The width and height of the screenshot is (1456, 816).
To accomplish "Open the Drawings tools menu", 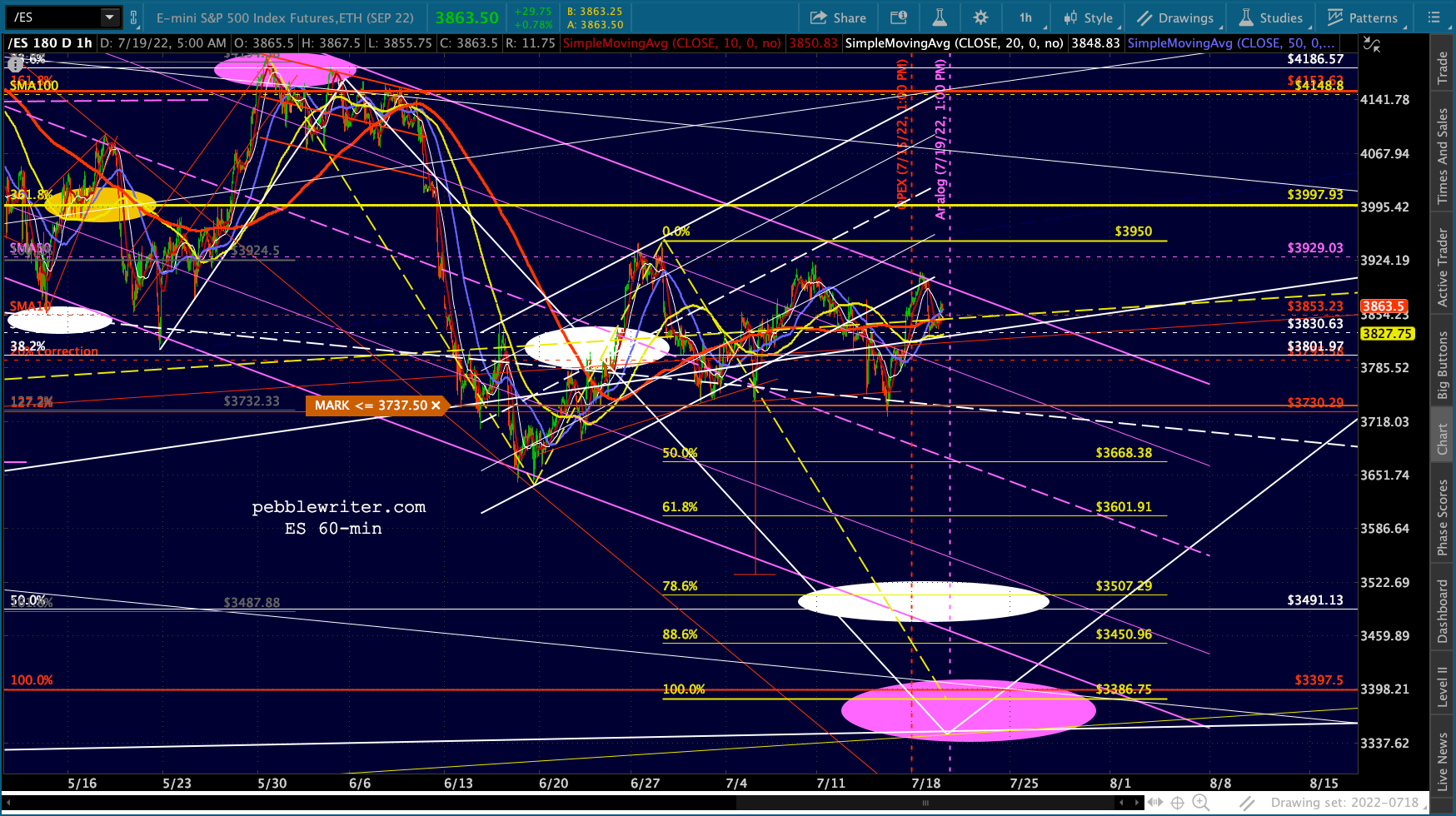I will coord(1175,17).
